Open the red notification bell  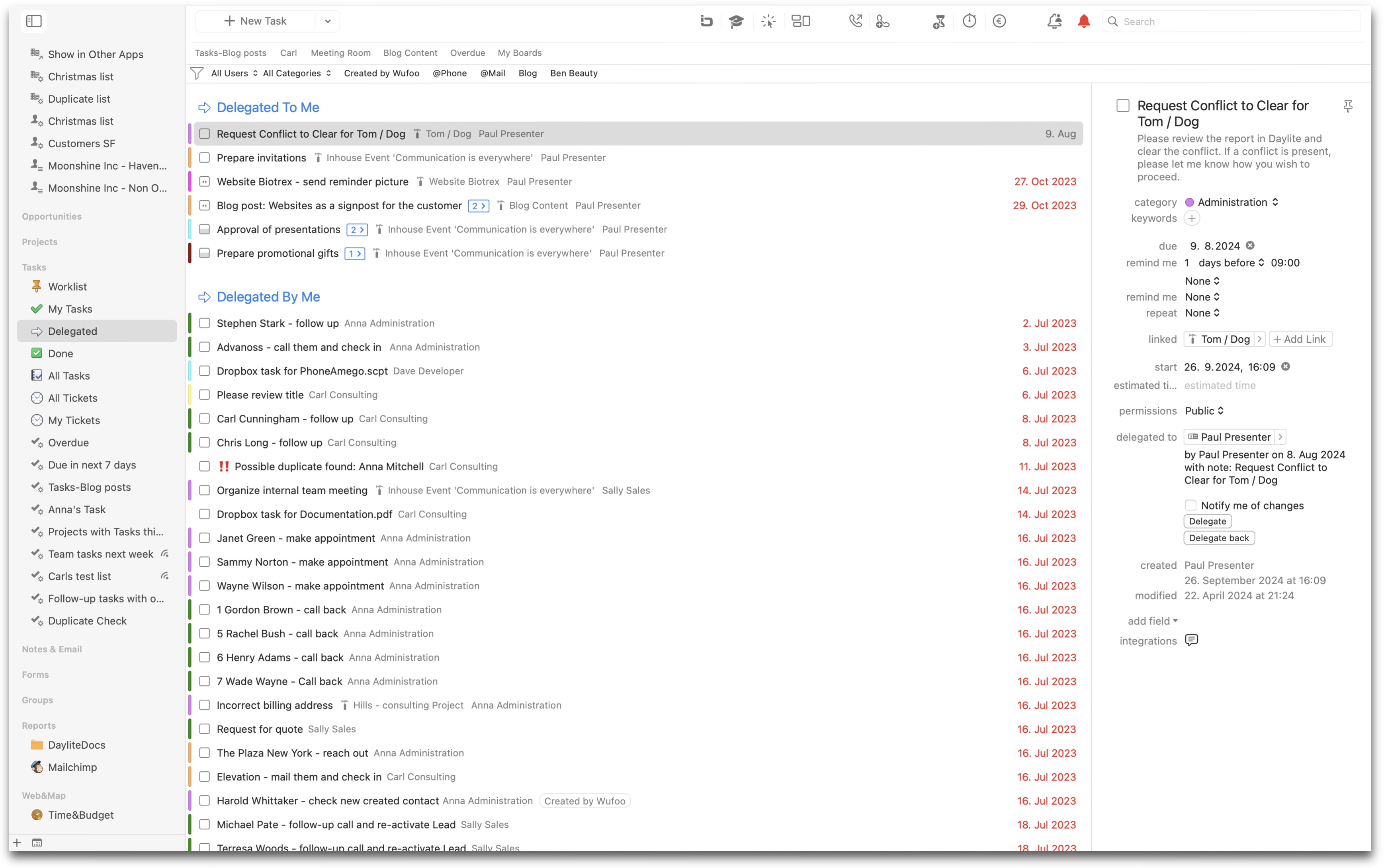(1084, 21)
